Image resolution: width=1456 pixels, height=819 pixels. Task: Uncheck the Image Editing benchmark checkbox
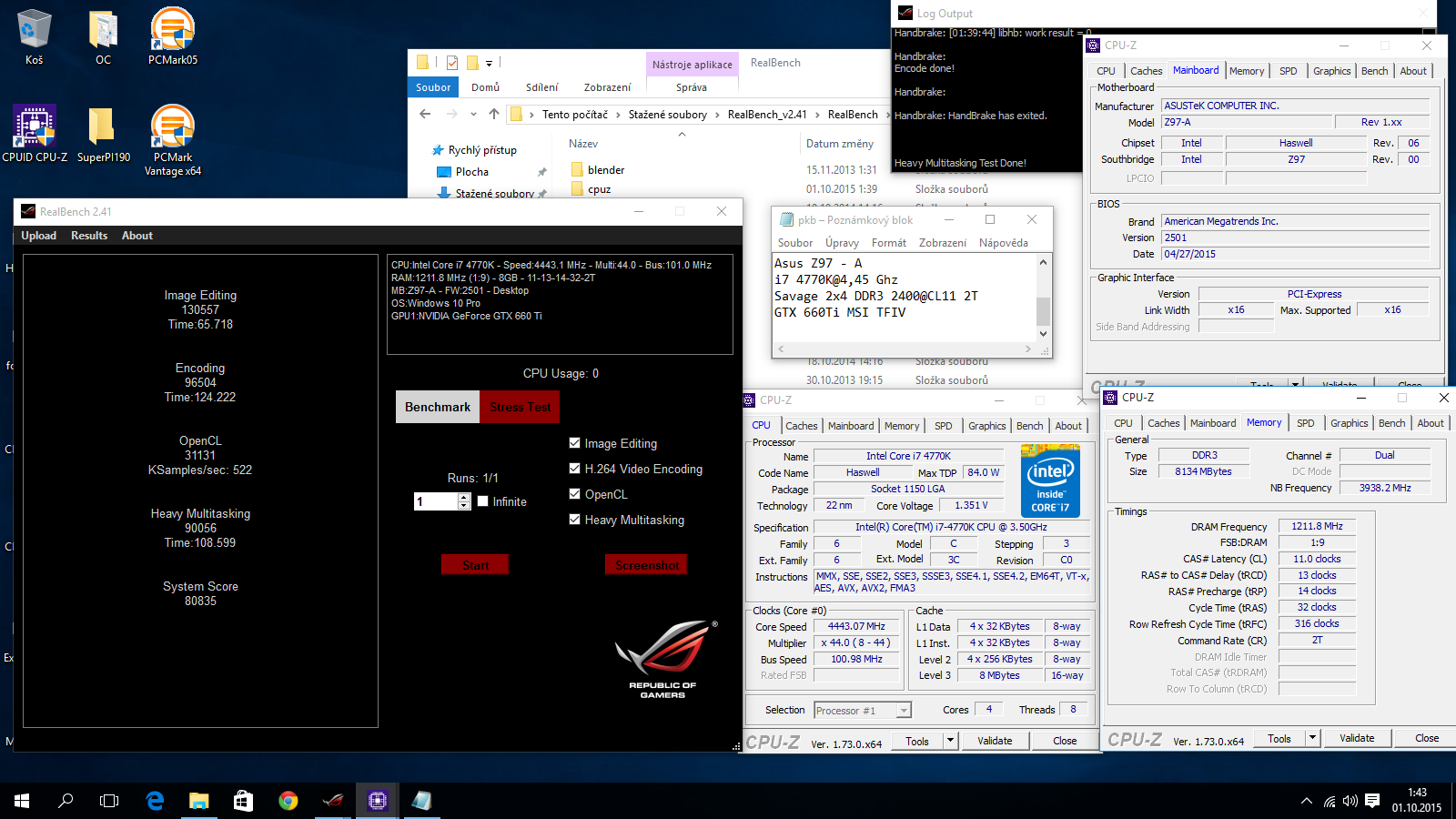coord(574,443)
